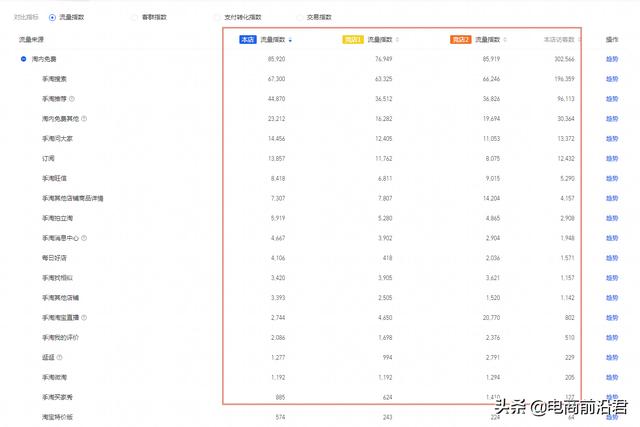Sort by 竞店2 流量指数 column
The height and width of the screenshot is (427, 640).
pos(504,40)
